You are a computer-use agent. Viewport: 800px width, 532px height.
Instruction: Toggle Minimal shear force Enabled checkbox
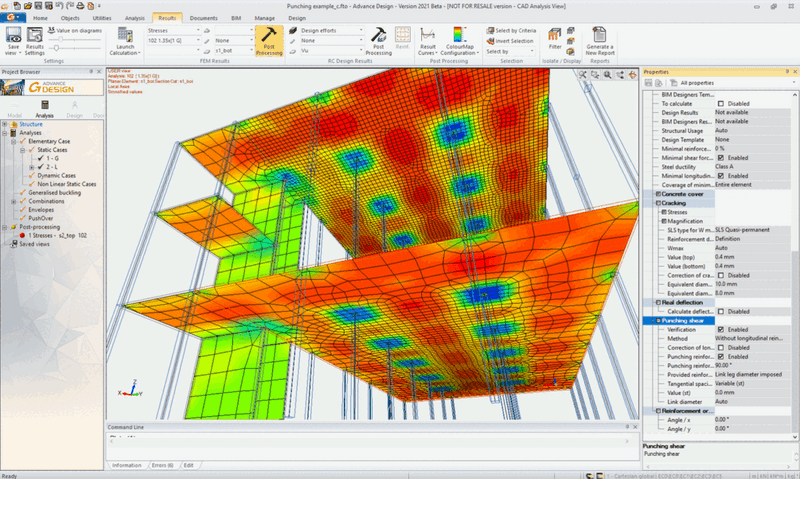(721, 158)
